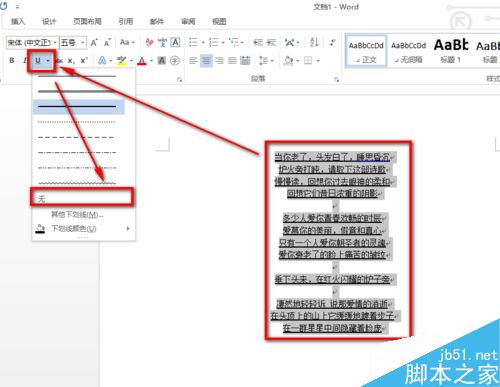Click the Grow Font icon

tap(94, 43)
